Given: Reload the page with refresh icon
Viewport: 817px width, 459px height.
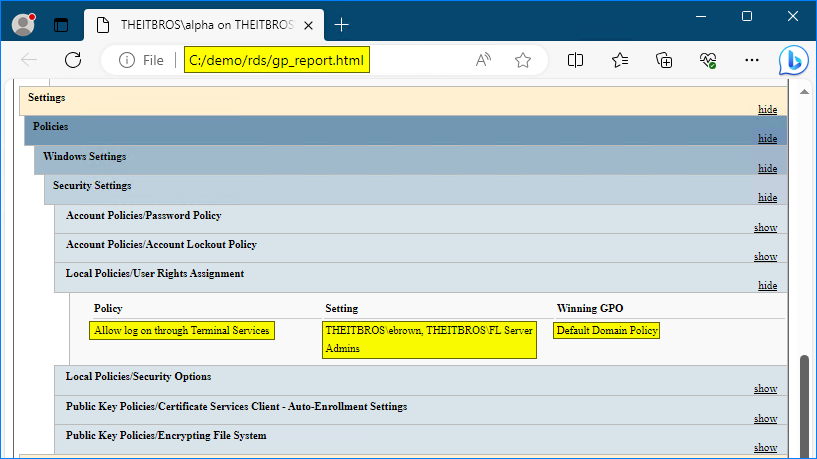Looking at the screenshot, I should 73,60.
